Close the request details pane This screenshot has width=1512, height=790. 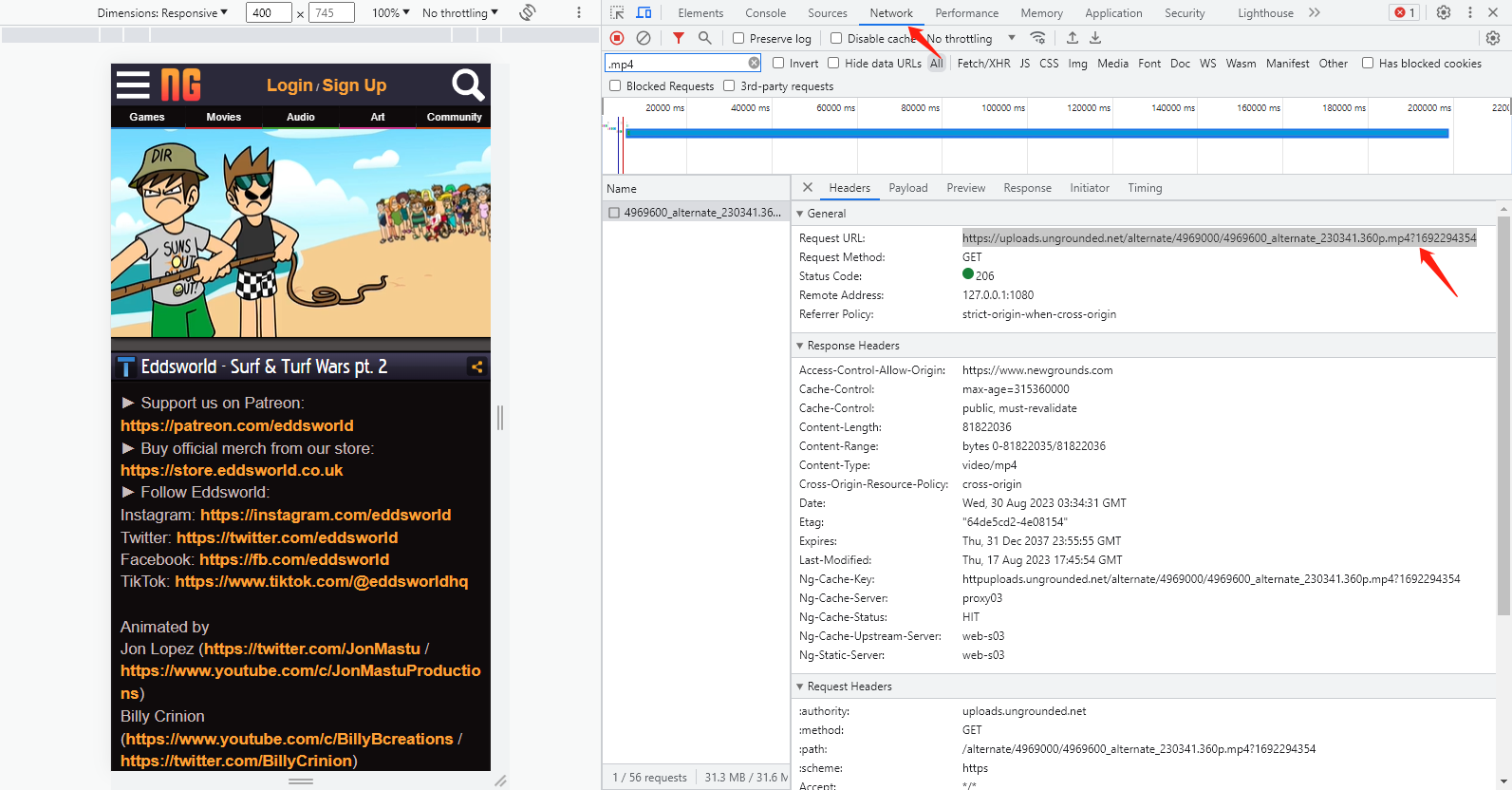click(808, 187)
